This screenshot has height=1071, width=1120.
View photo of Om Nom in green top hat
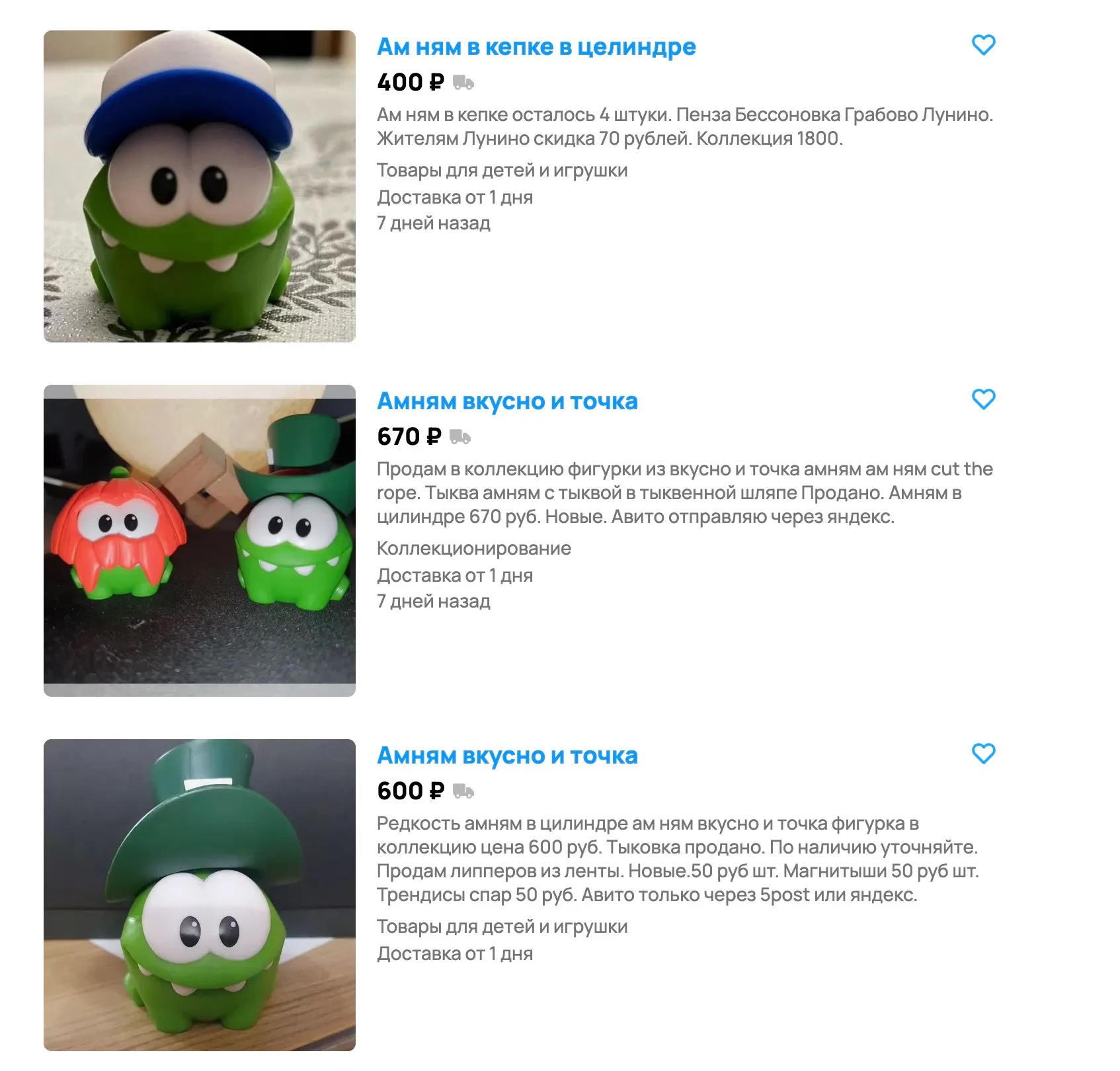(x=200, y=895)
